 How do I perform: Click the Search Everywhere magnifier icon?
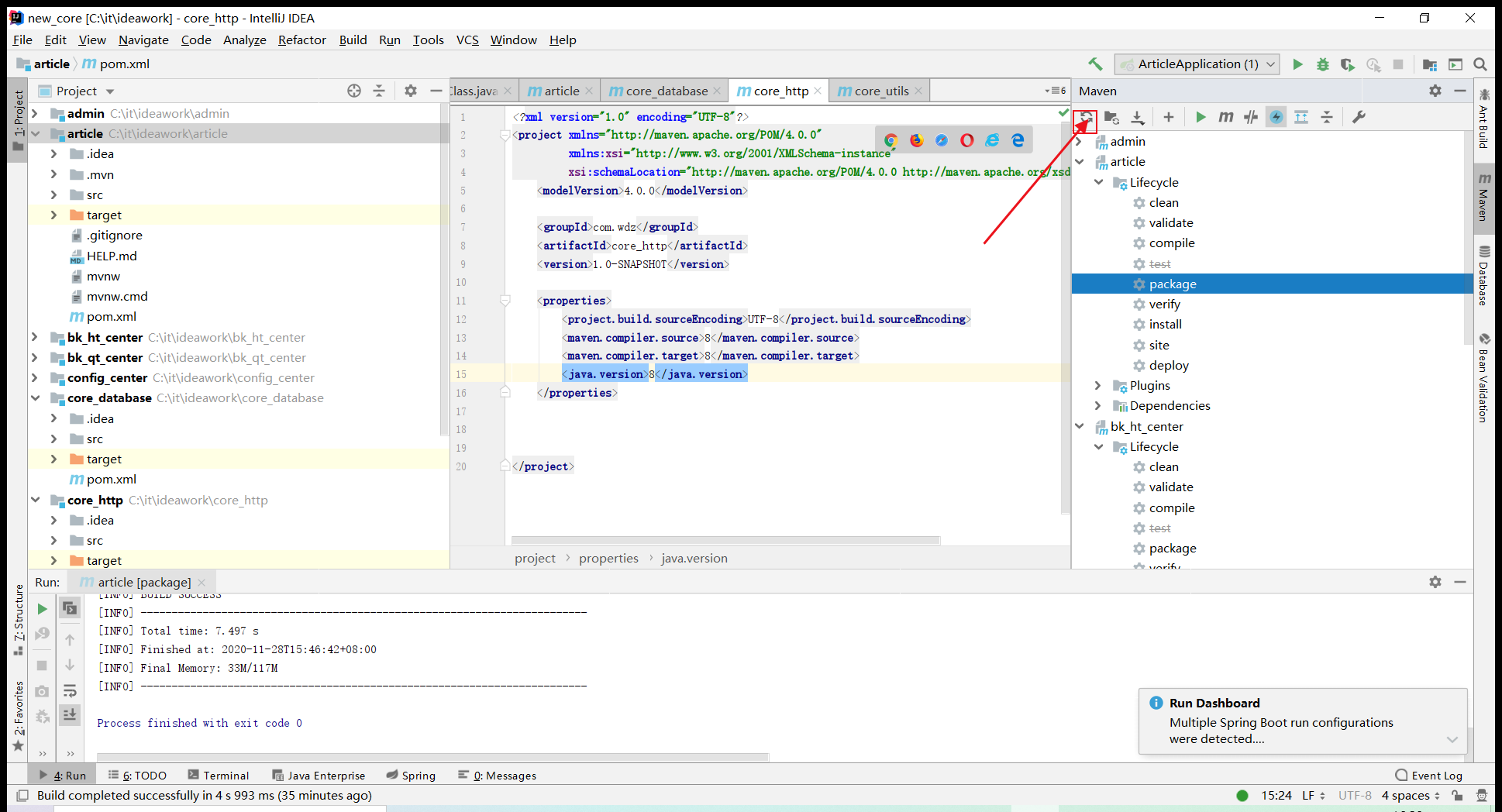point(1480,64)
